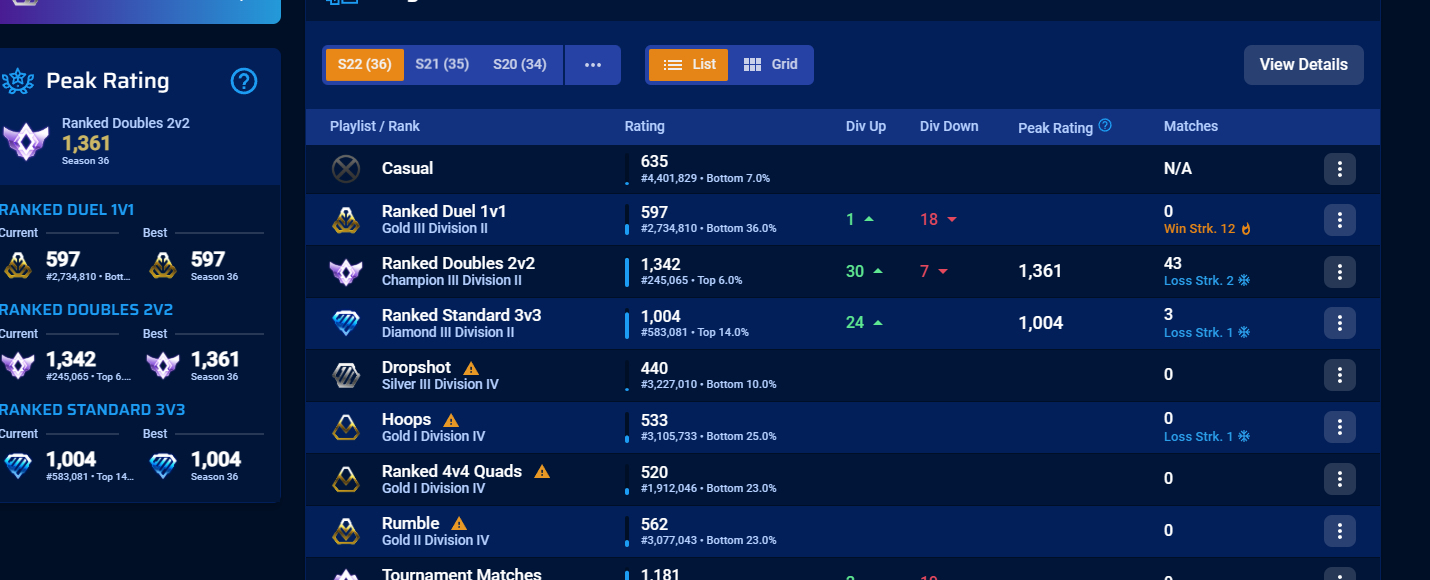
Task: Open the Hoops row options menu
Action: click(x=1339, y=427)
